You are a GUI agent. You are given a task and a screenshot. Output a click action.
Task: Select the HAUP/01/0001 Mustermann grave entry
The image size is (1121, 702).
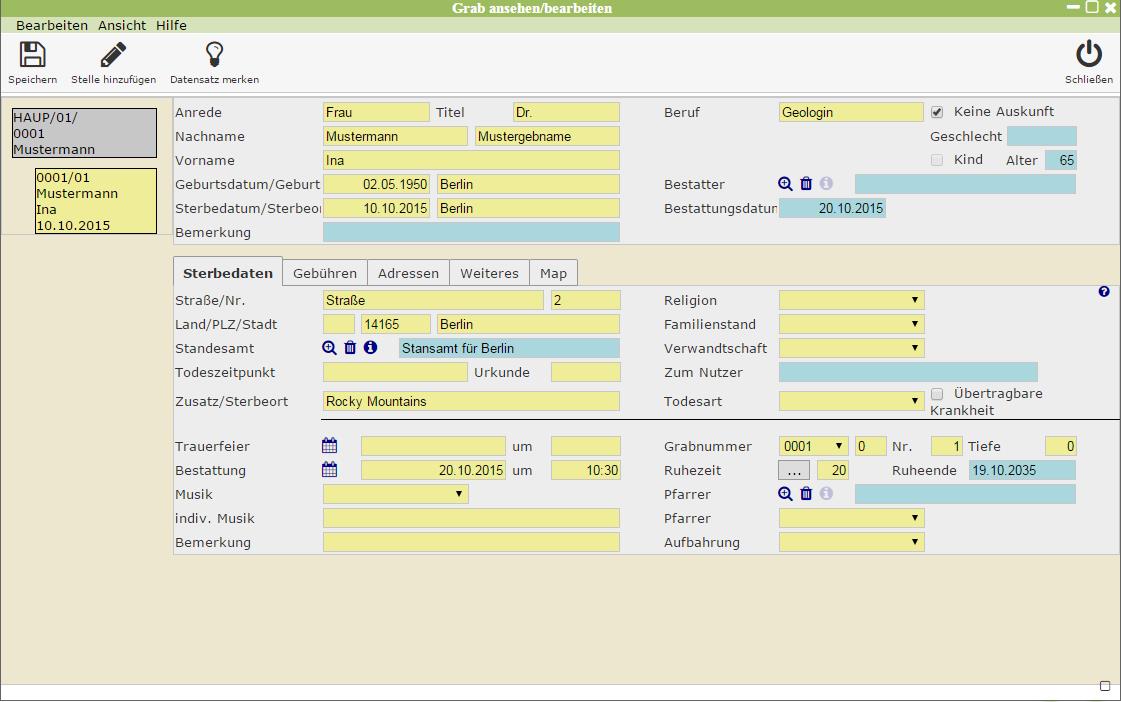click(84, 133)
